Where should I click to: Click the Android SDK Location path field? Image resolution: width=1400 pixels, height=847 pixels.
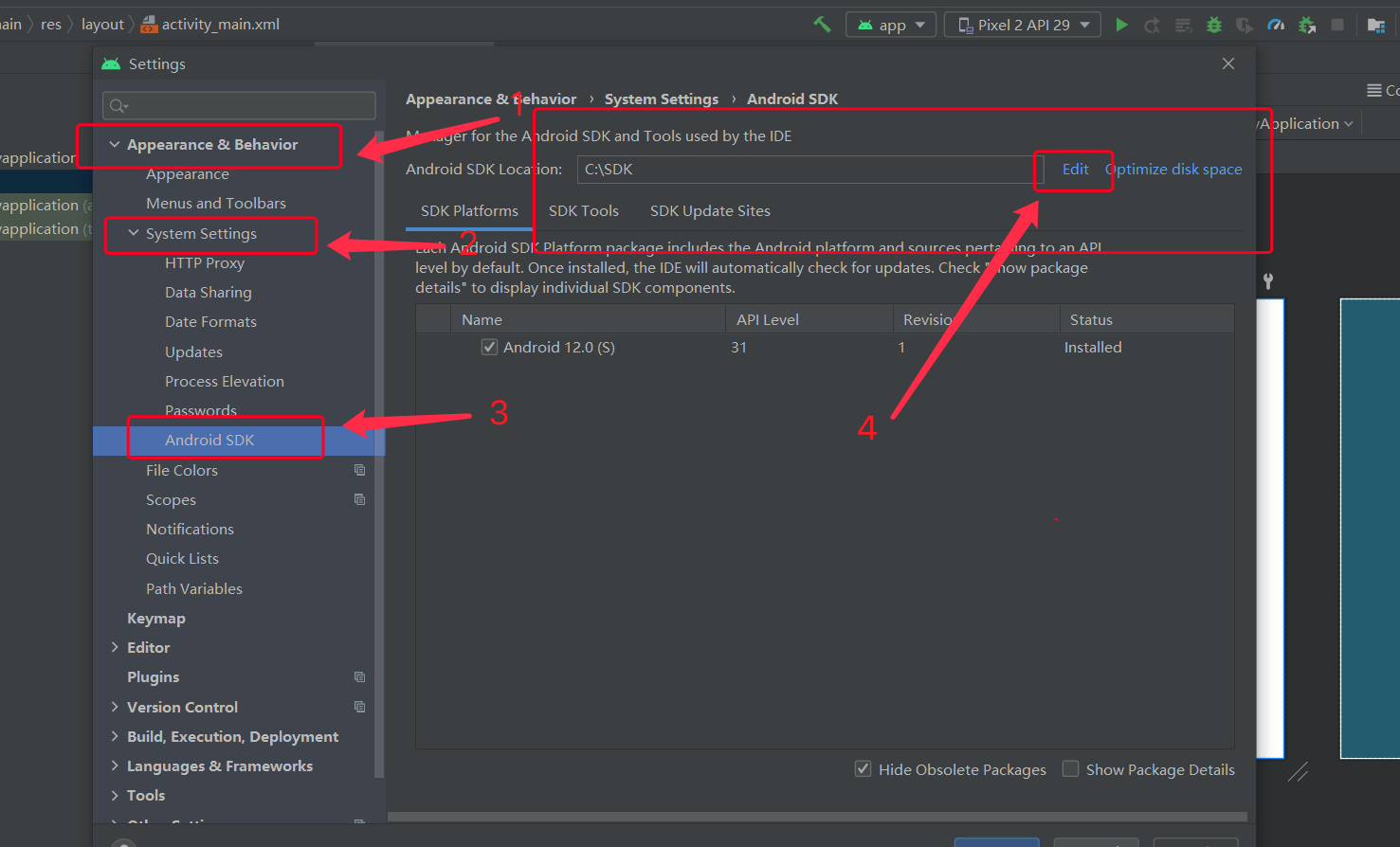click(x=810, y=170)
